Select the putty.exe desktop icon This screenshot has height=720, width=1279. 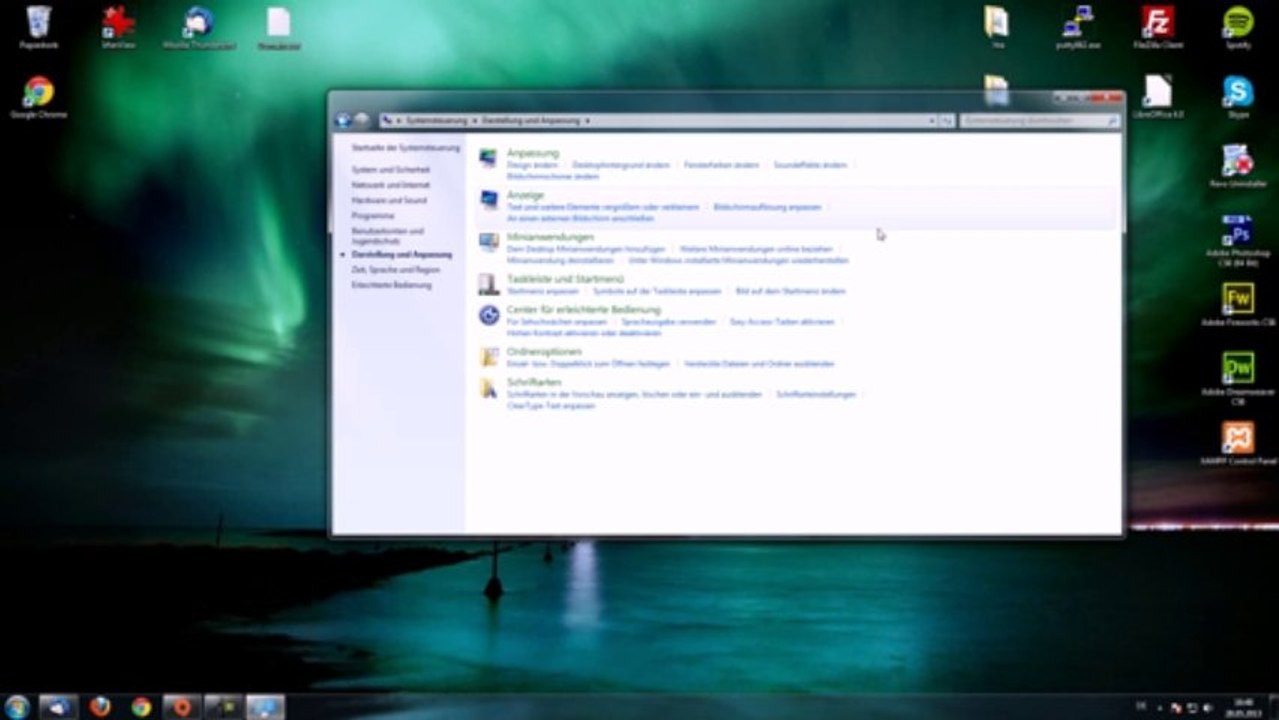[x=1077, y=27]
